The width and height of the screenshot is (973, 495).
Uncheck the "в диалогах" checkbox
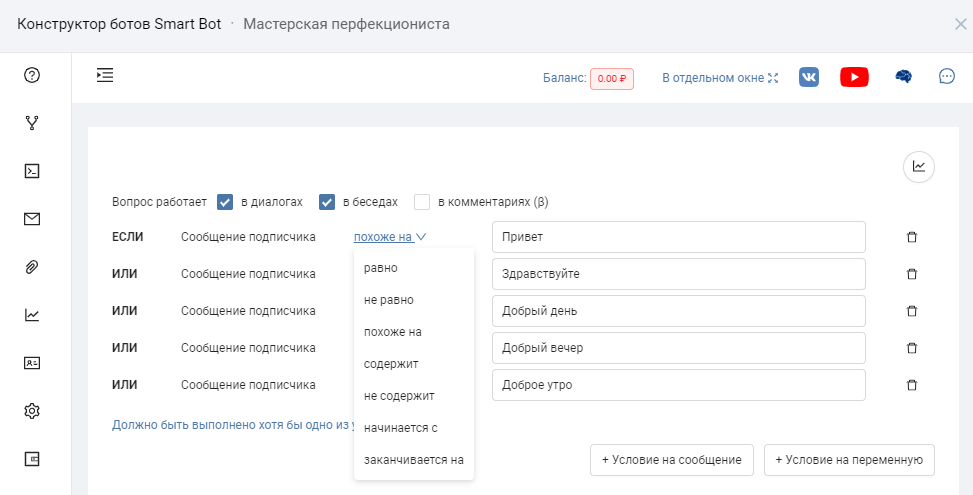click(x=225, y=202)
